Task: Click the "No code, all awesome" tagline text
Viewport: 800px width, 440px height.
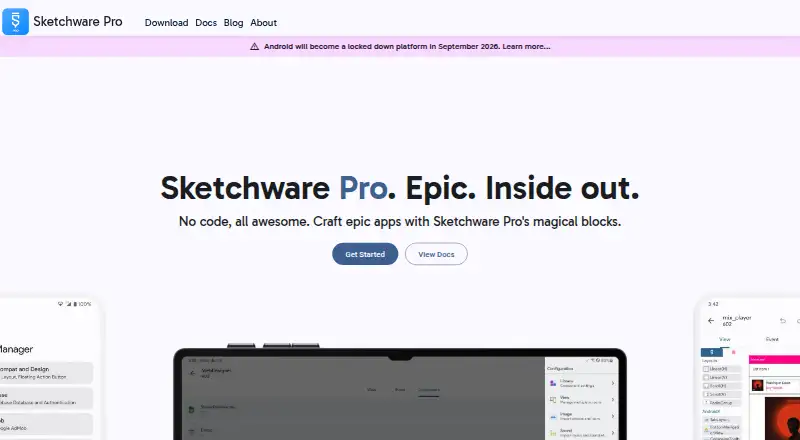Action: click(x=400, y=222)
